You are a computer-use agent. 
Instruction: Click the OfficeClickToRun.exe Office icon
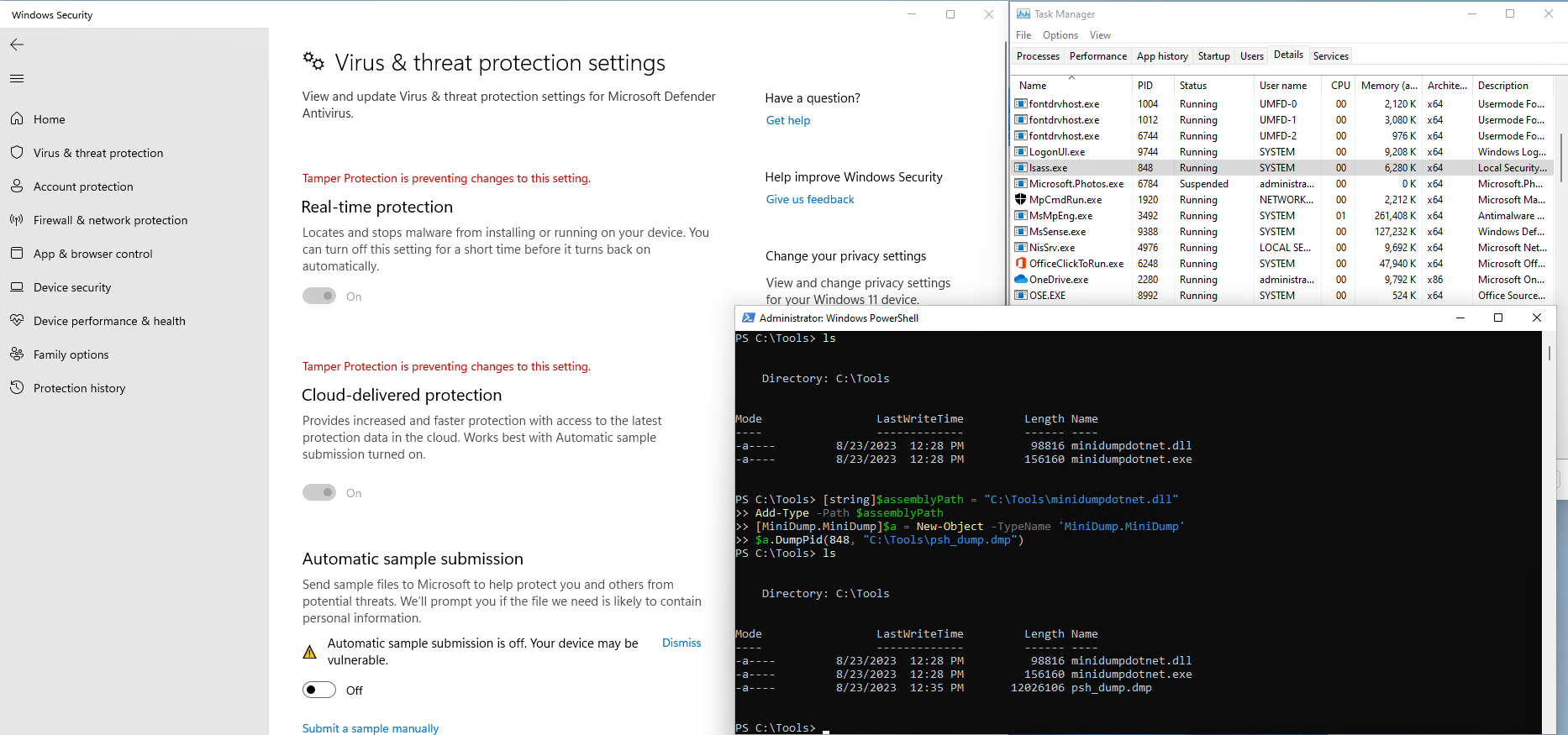click(x=1021, y=264)
